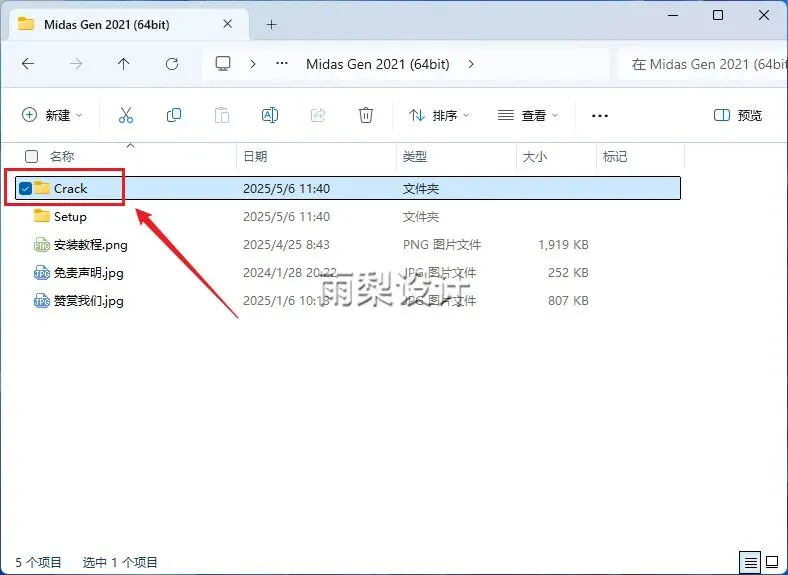
Task: Sort by 名称 column header
Action: [x=62, y=156]
